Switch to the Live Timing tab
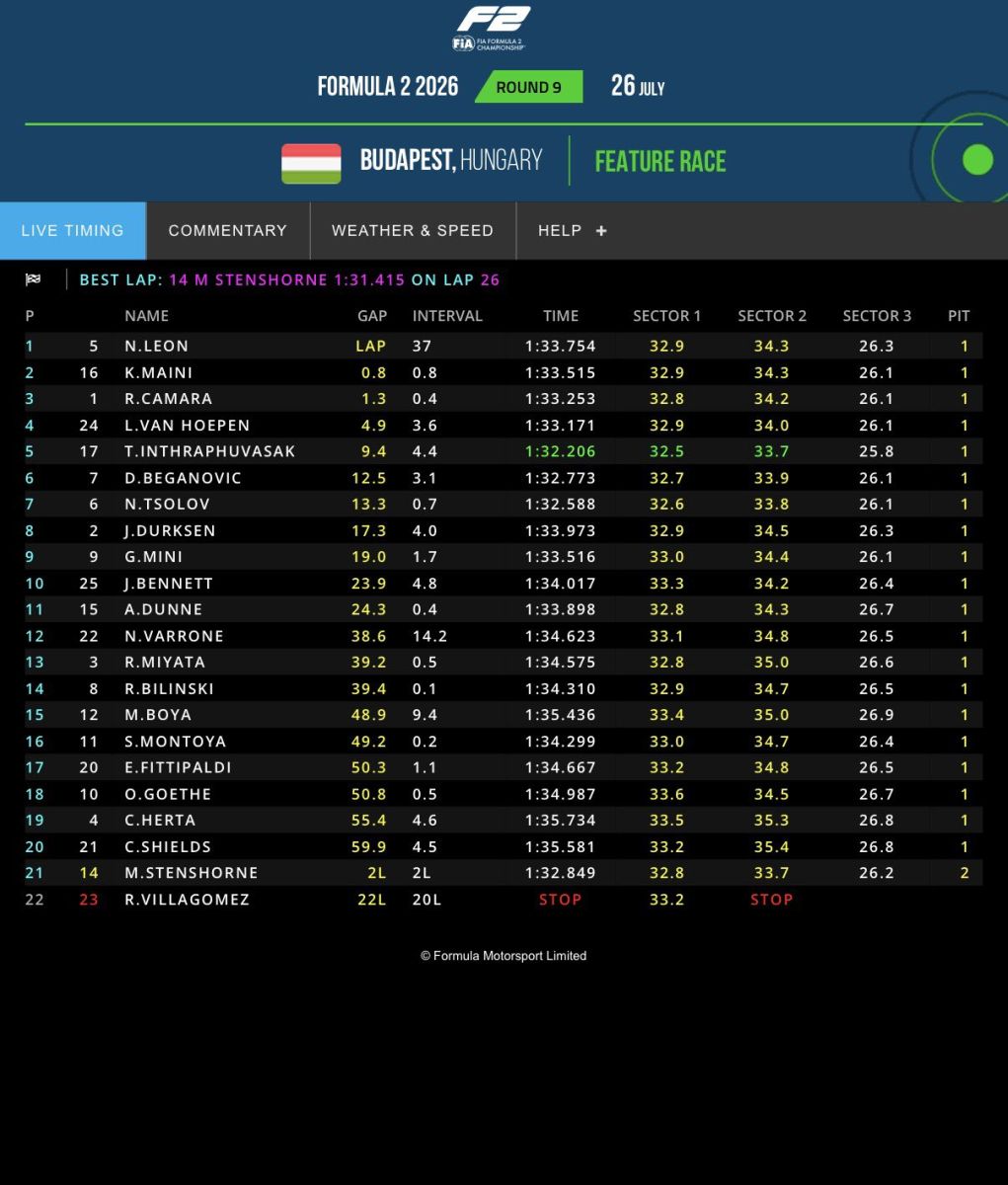 click(x=73, y=230)
